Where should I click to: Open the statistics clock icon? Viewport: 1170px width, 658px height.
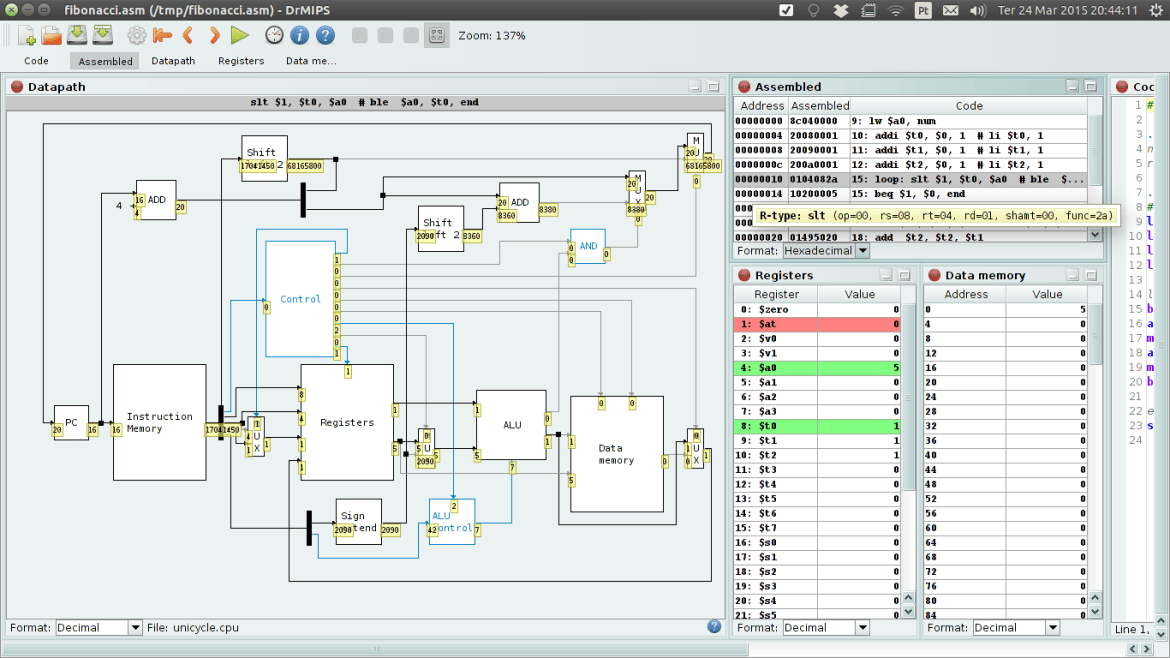274,35
